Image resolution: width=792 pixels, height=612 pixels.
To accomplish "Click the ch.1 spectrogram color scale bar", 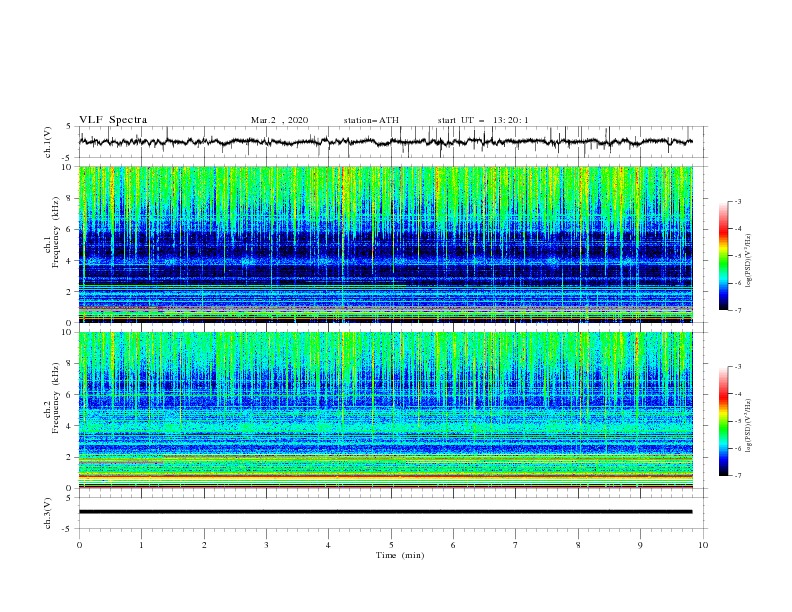I will (x=723, y=256).
